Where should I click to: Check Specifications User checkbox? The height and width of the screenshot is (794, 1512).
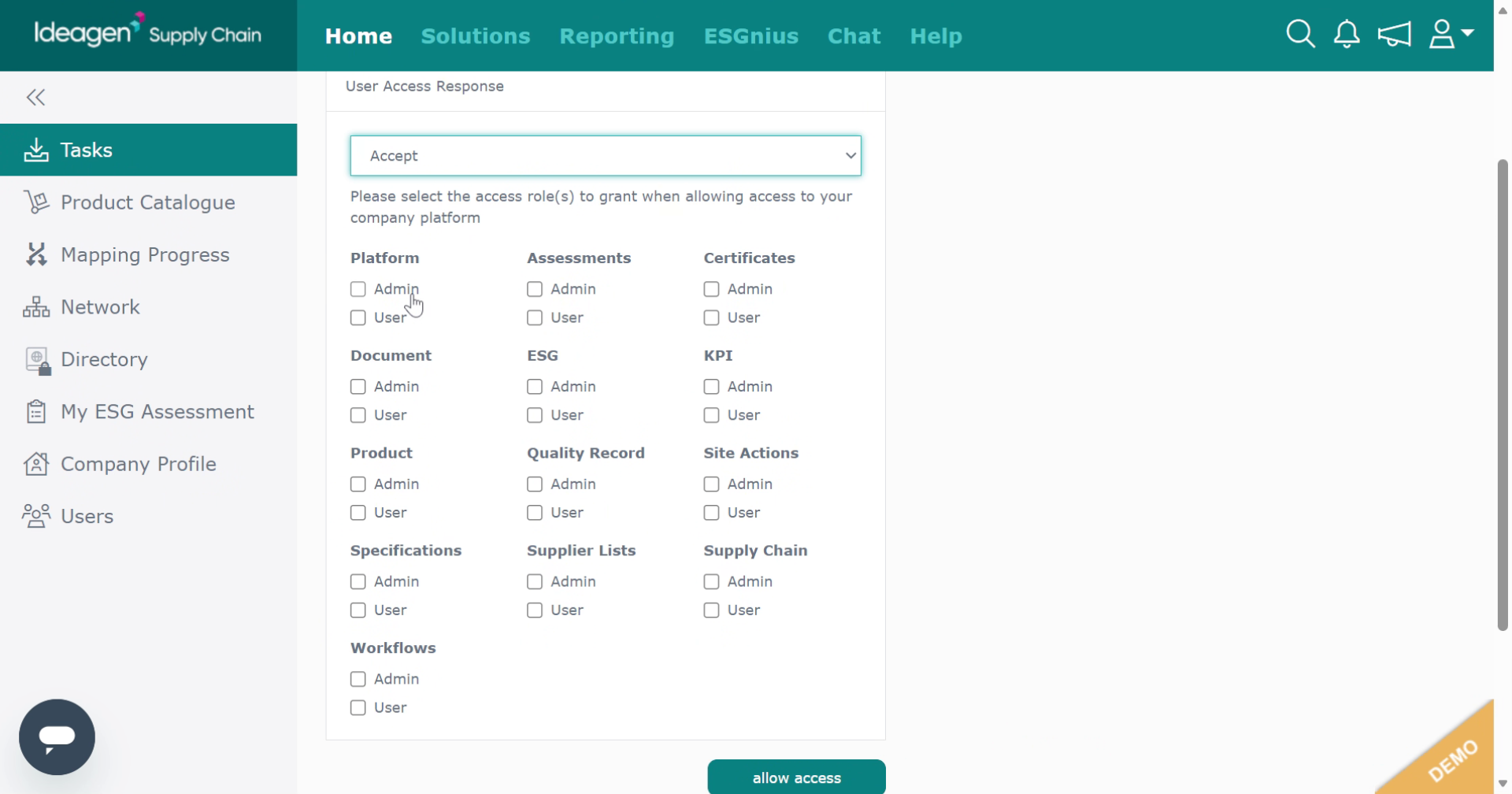coord(358,610)
